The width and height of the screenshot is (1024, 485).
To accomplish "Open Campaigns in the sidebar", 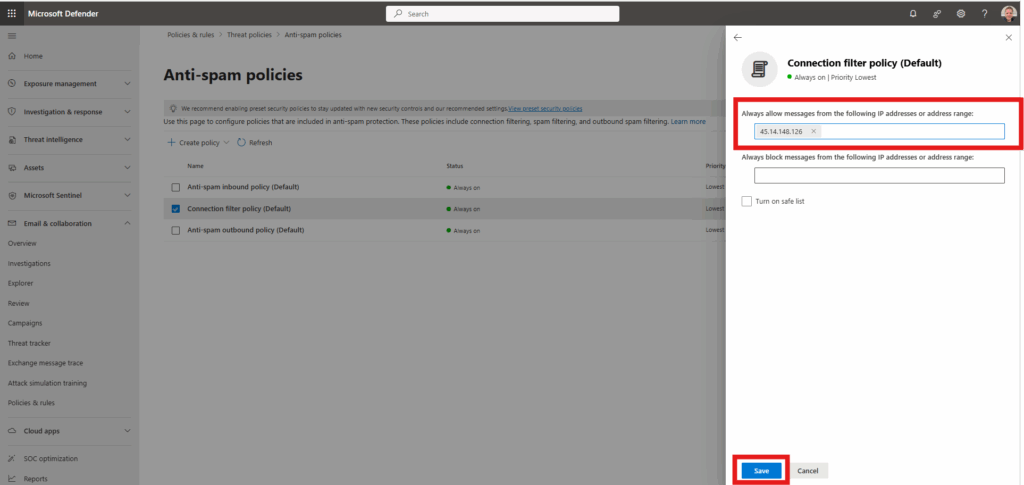I will point(25,323).
